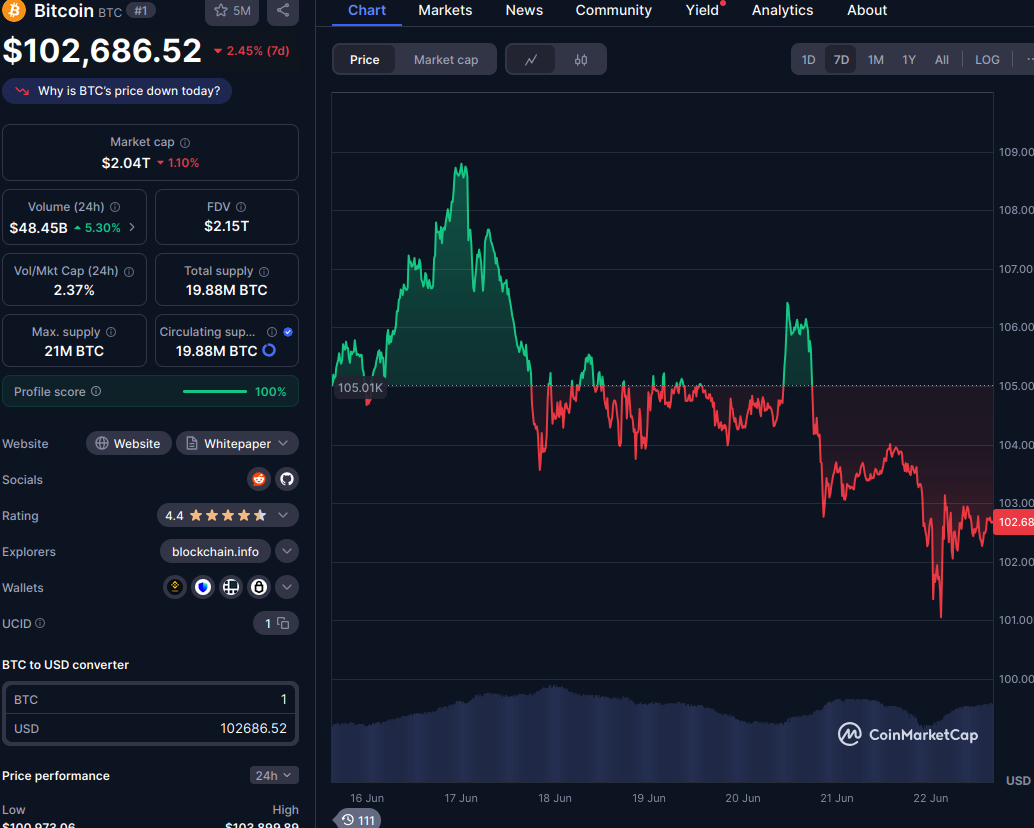
Task: Select the Price chart toggle
Action: [x=365, y=60]
